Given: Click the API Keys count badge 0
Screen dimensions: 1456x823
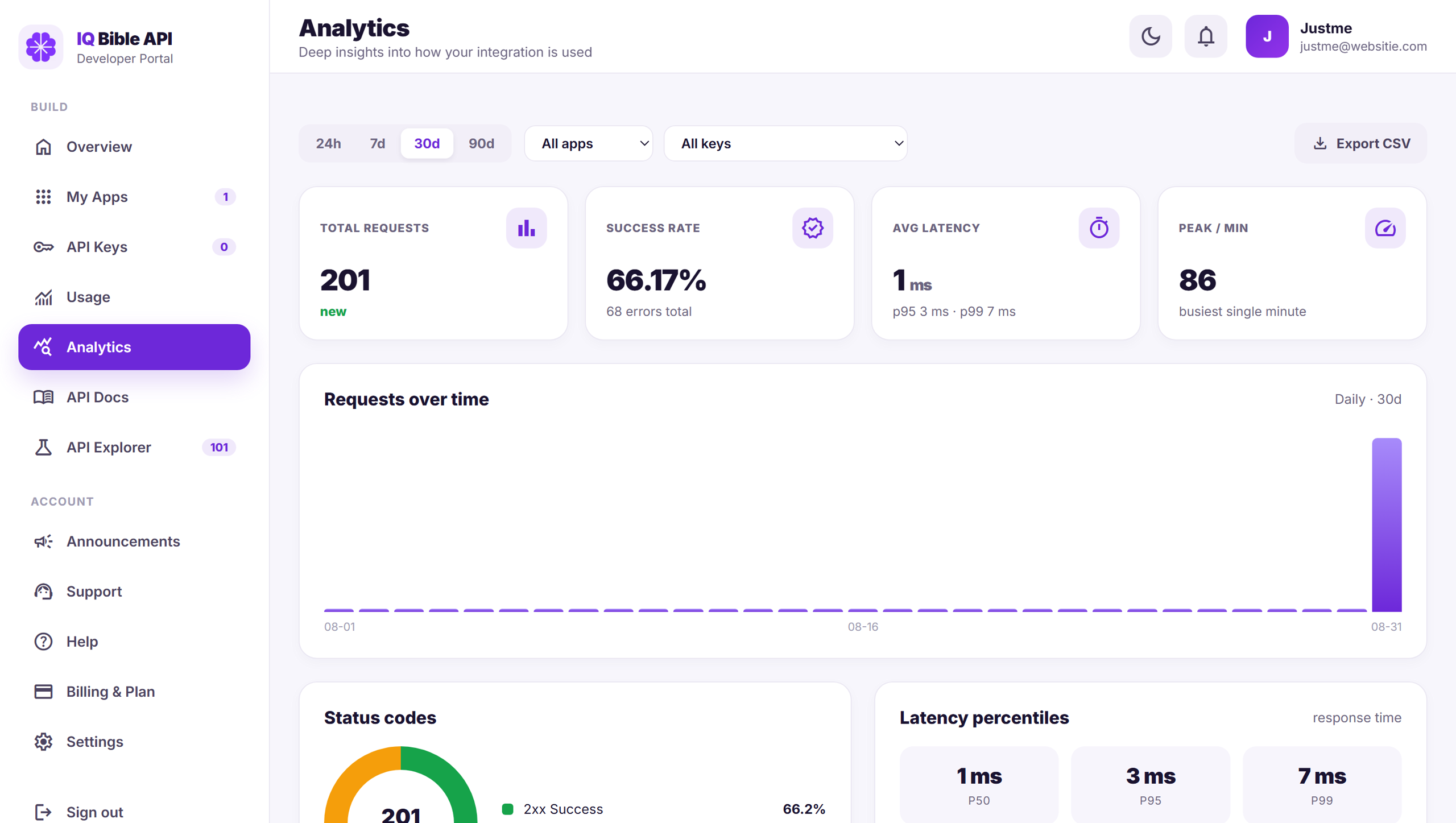Looking at the screenshot, I should [224, 247].
